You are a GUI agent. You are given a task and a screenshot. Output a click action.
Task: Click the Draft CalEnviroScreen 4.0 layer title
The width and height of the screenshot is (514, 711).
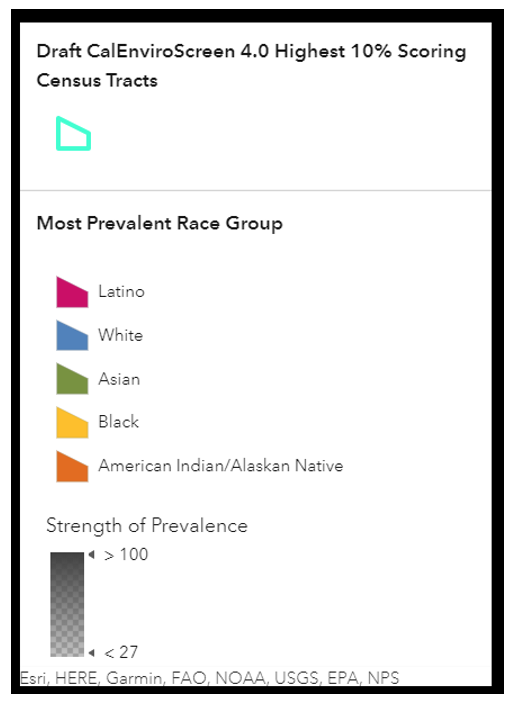click(251, 66)
